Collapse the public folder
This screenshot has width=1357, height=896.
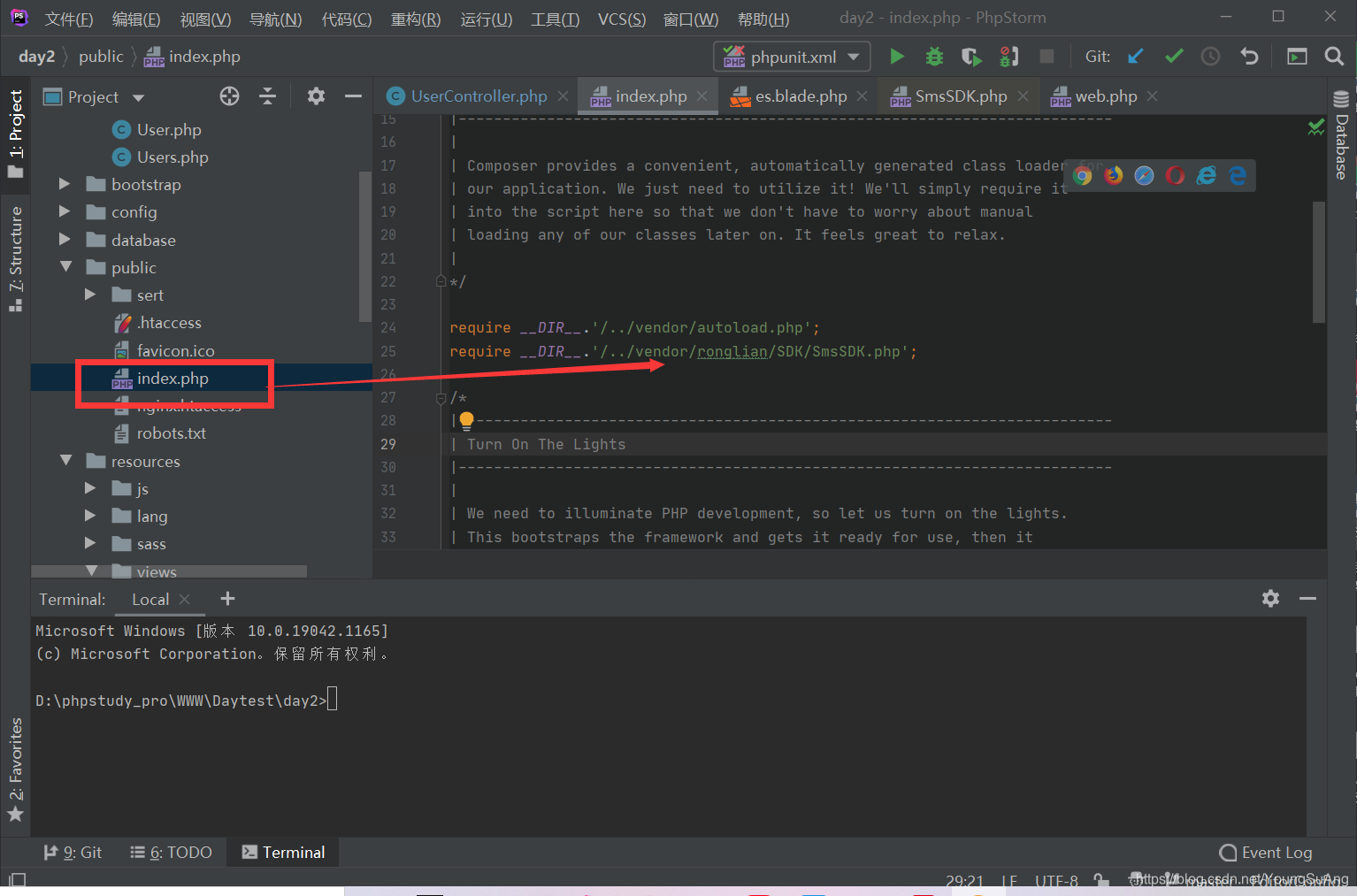(x=65, y=267)
